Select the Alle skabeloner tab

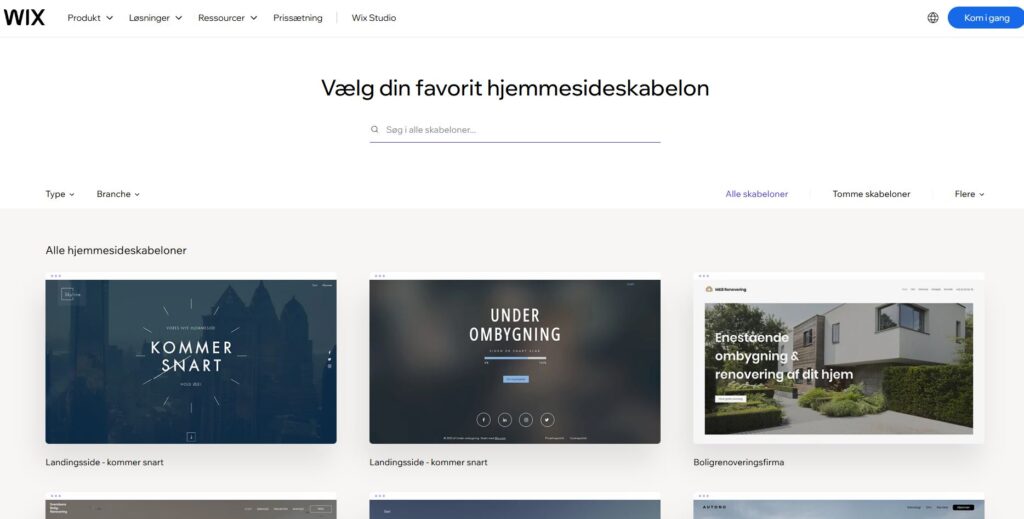click(756, 194)
